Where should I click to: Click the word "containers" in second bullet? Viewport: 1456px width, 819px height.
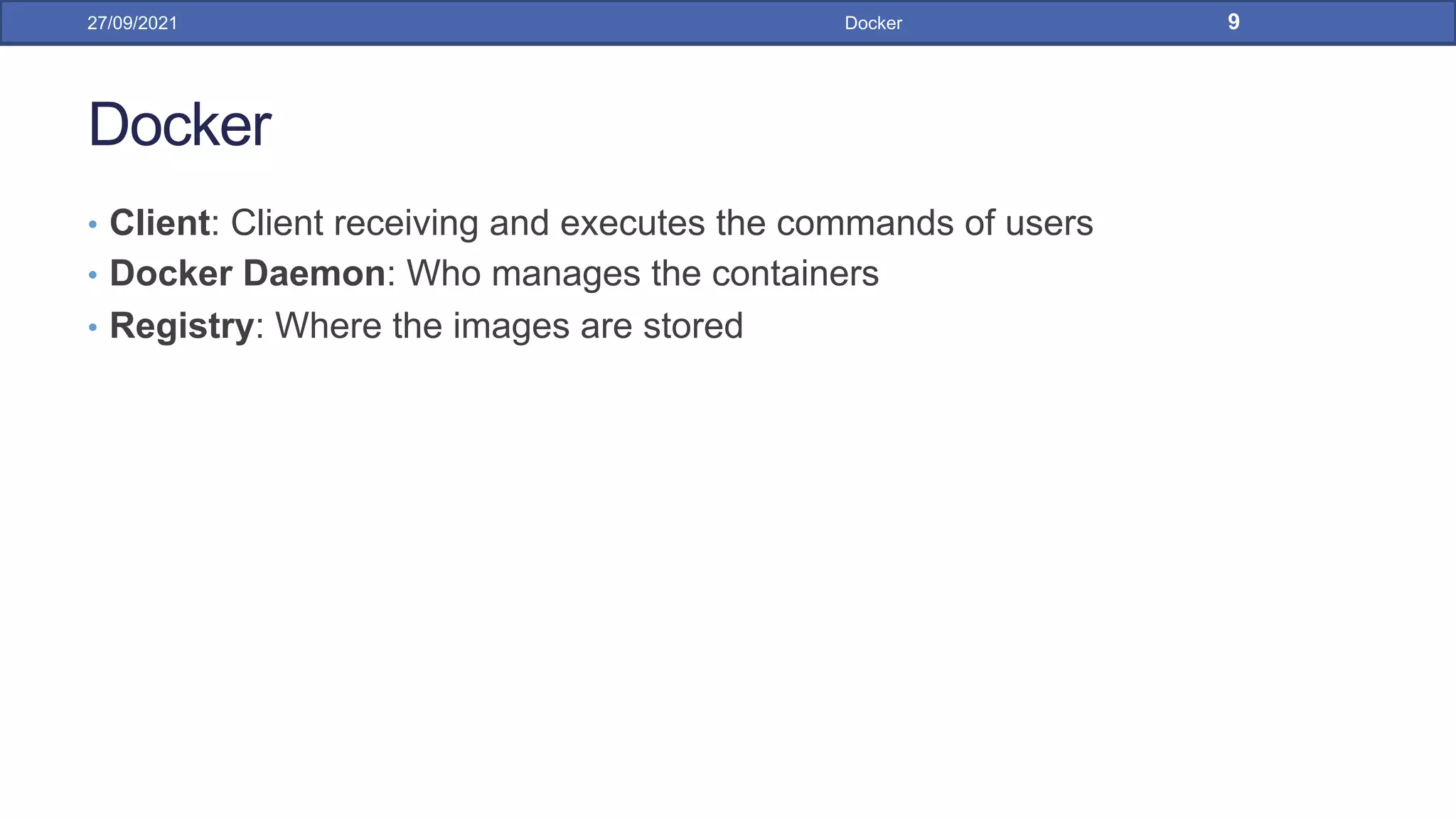(x=795, y=274)
